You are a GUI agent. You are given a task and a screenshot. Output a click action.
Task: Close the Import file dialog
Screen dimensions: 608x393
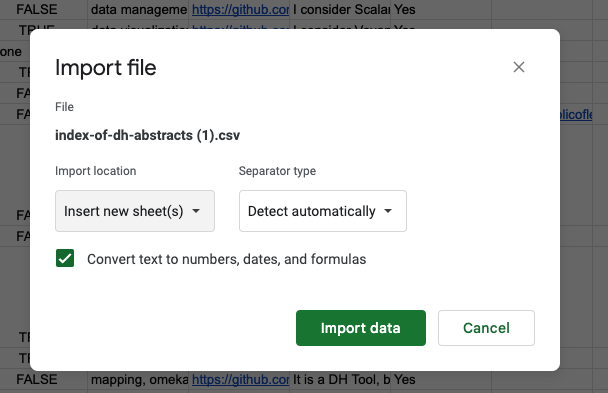(518, 67)
